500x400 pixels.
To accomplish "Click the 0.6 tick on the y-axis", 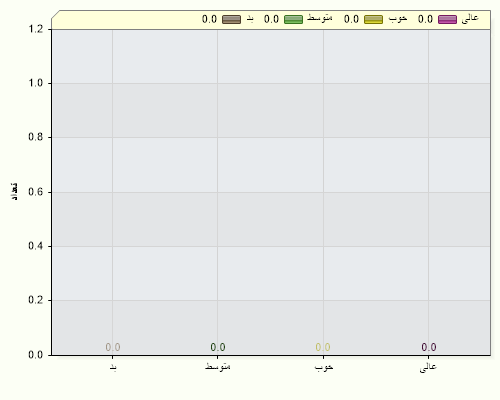I will [36, 192].
